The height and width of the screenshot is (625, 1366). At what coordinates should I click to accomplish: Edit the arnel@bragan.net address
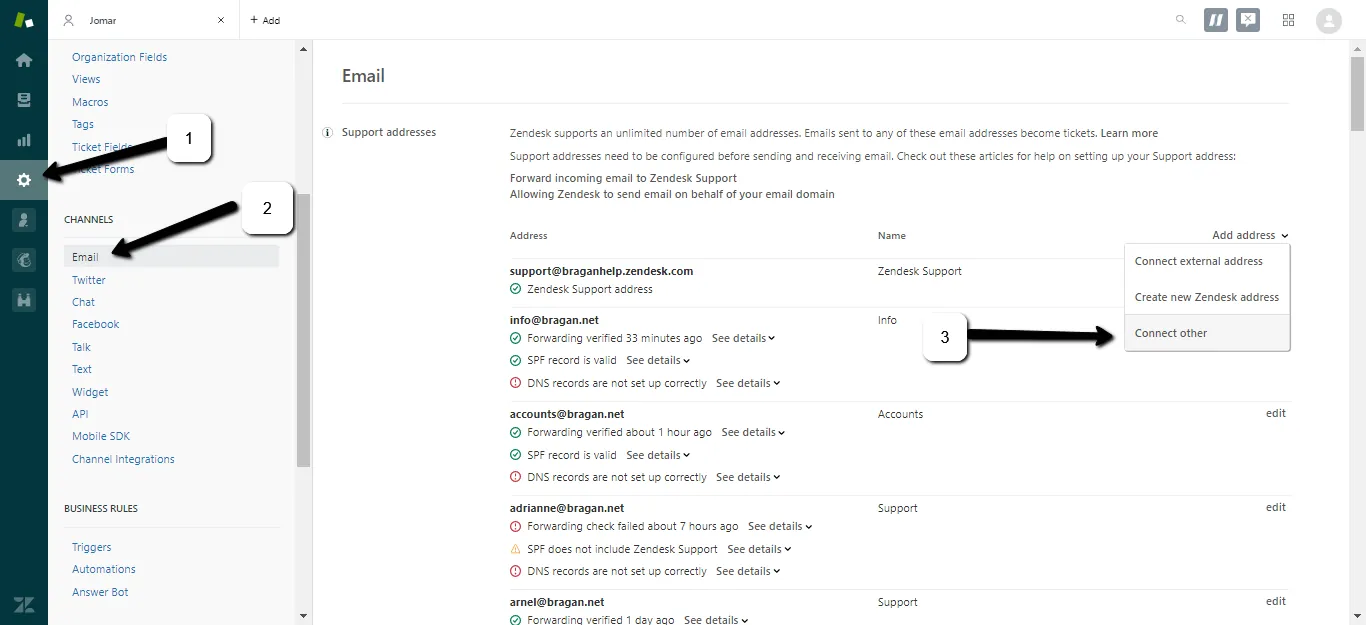click(1276, 602)
